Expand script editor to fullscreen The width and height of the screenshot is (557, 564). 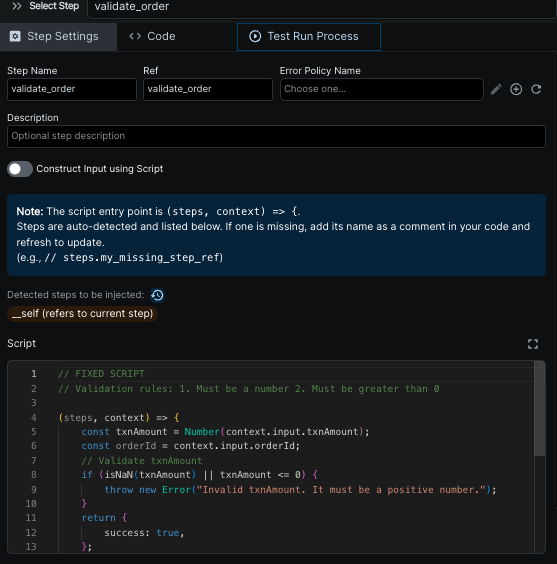(533, 344)
